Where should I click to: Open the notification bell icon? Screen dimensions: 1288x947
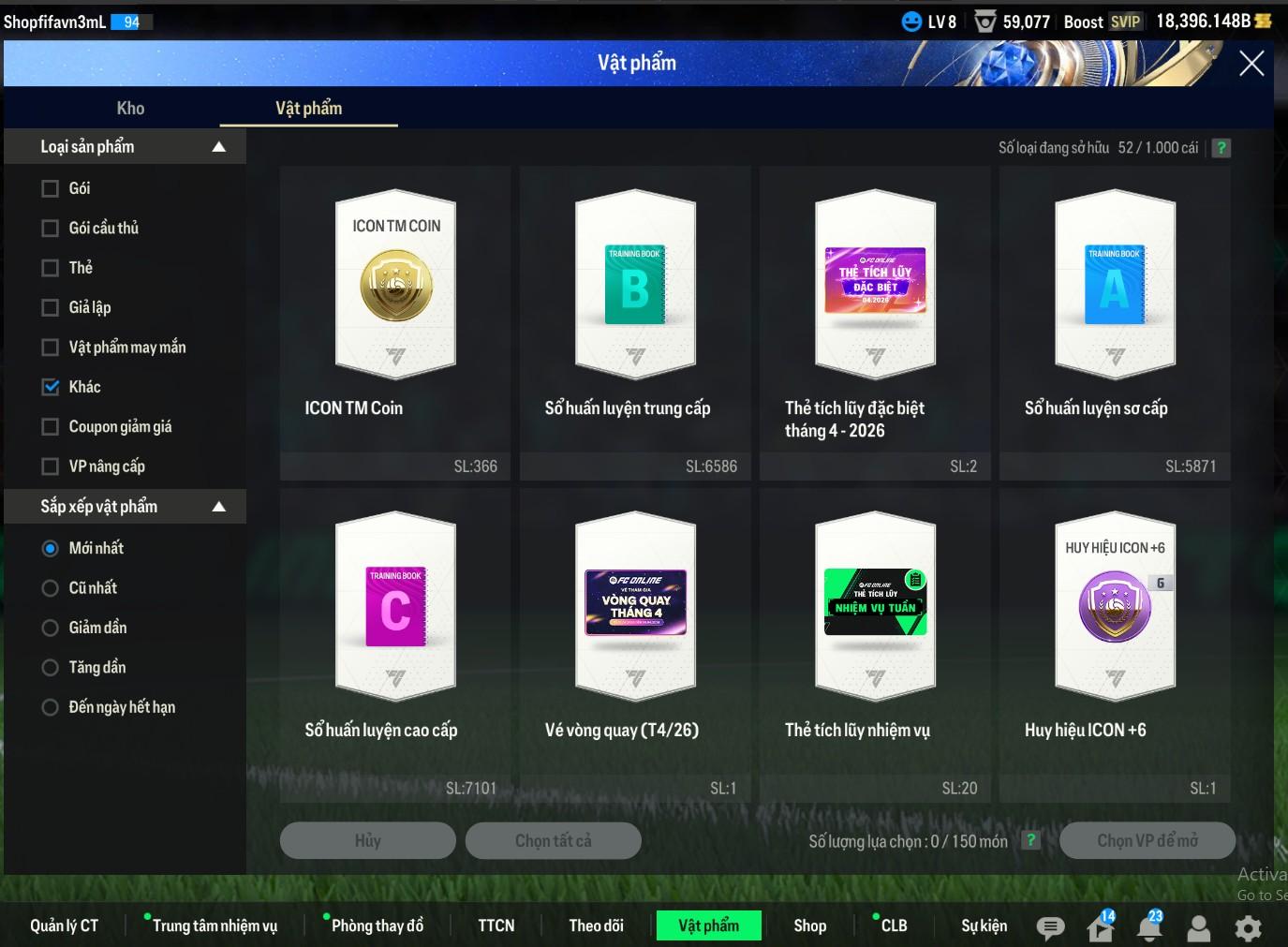[x=1149, y=927]
